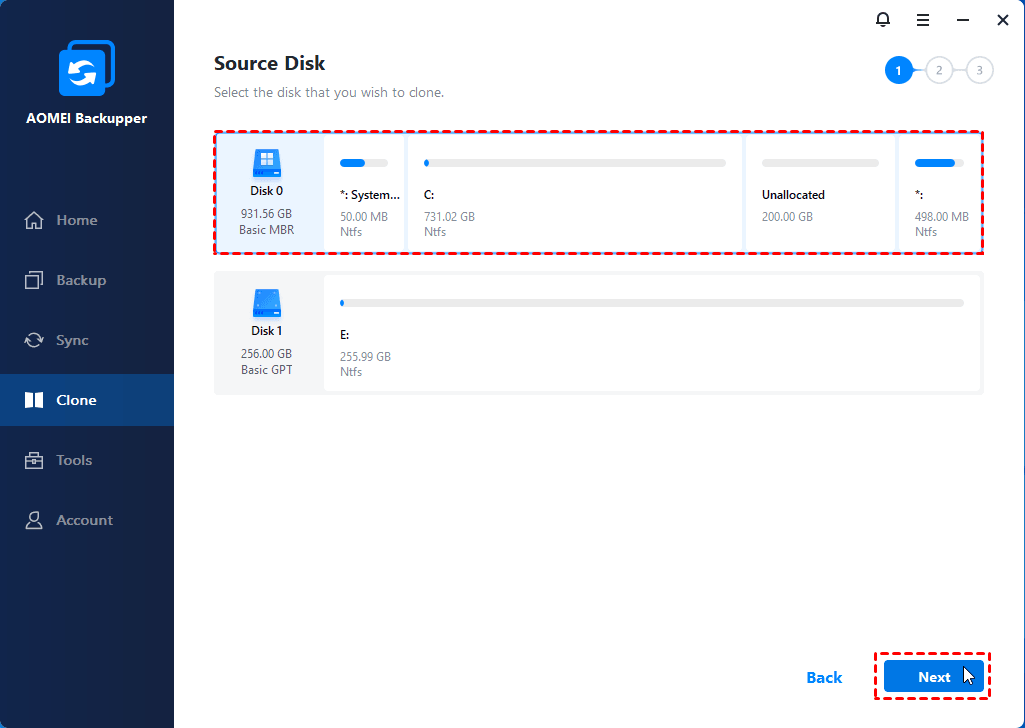Click the Next button
Image resolution: width=1025 pixels, height=728 pixels.
933,677
